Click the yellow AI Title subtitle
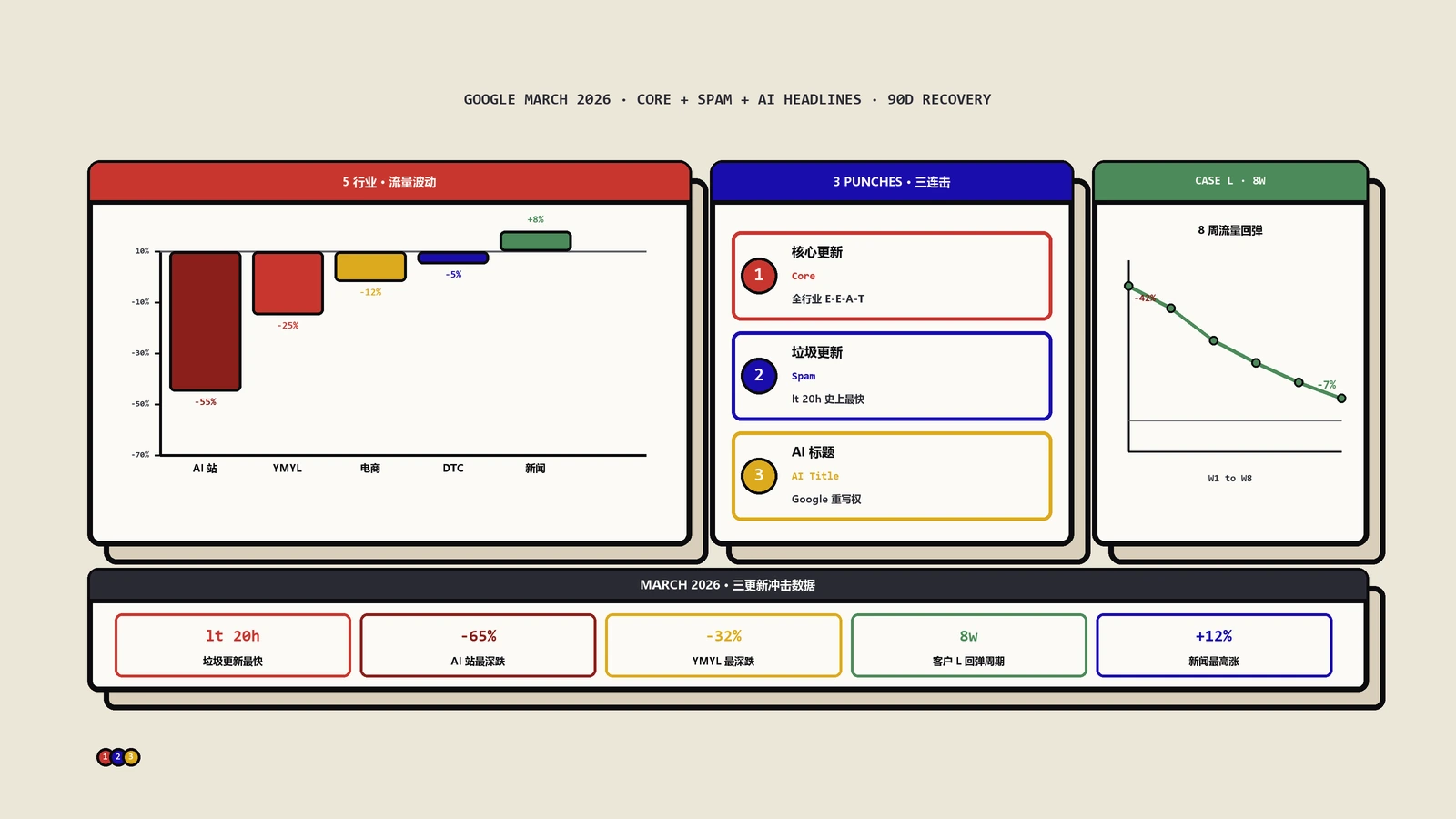 815,477
